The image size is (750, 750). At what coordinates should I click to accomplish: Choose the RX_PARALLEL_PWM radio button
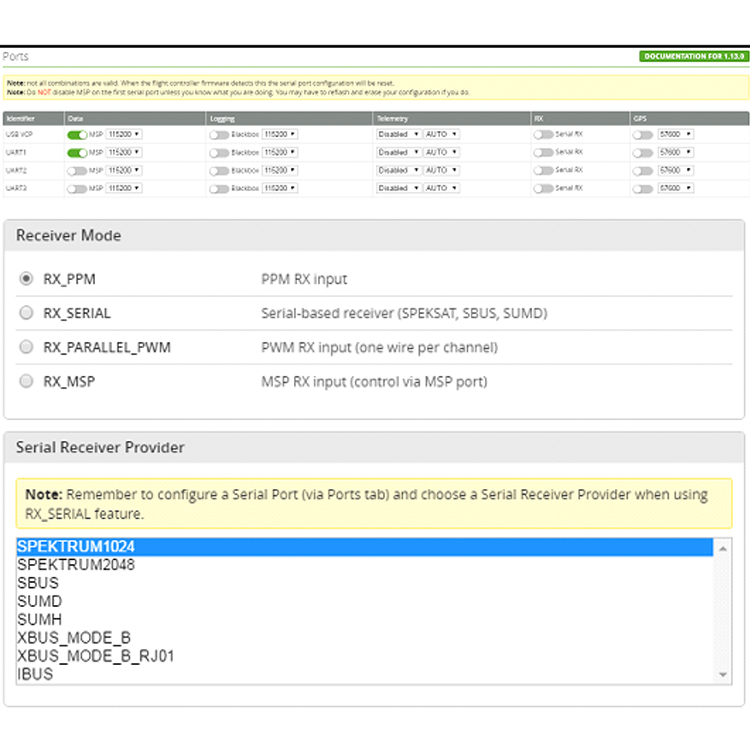26,347
